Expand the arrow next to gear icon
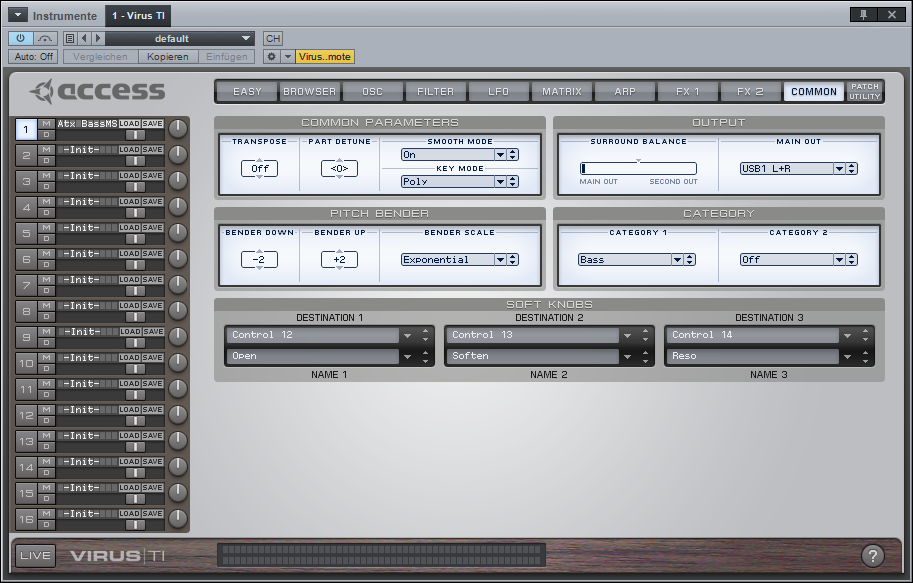The width and height of the screenshot is (913, 583). tap(288, 56)
